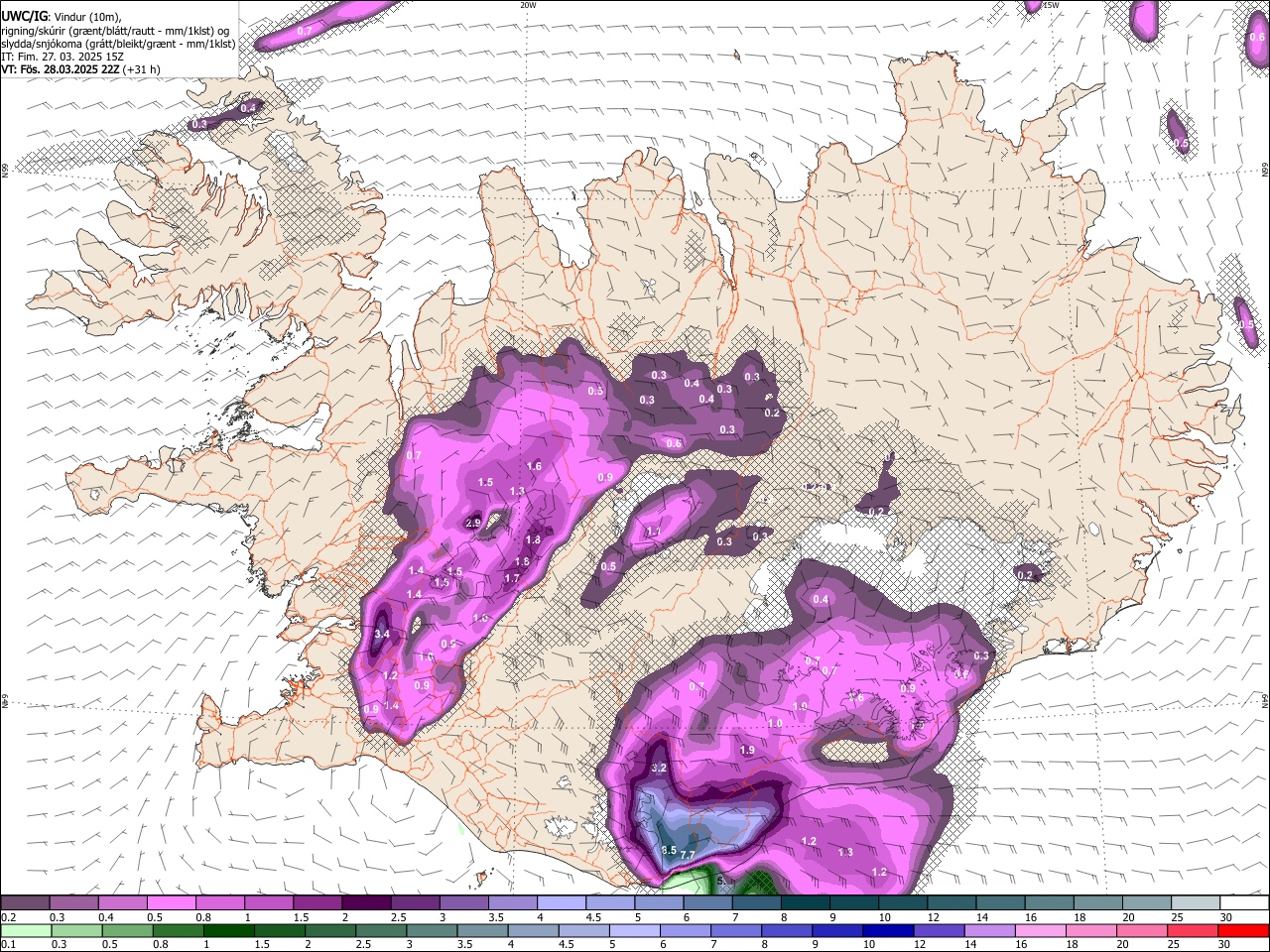This screenshot has height=952, width=1270.
Task: Click upper legend swatch between 2.5 and 3
Action: (x=415, y=902)
